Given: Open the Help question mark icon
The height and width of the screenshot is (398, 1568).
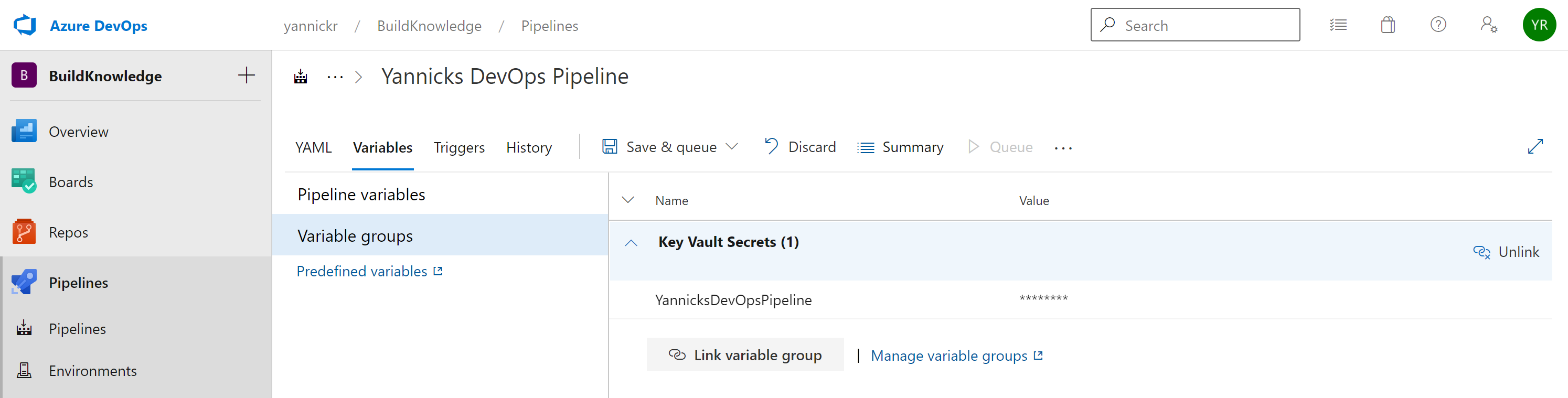Looking at the screenshot, I should [1438, 25].
